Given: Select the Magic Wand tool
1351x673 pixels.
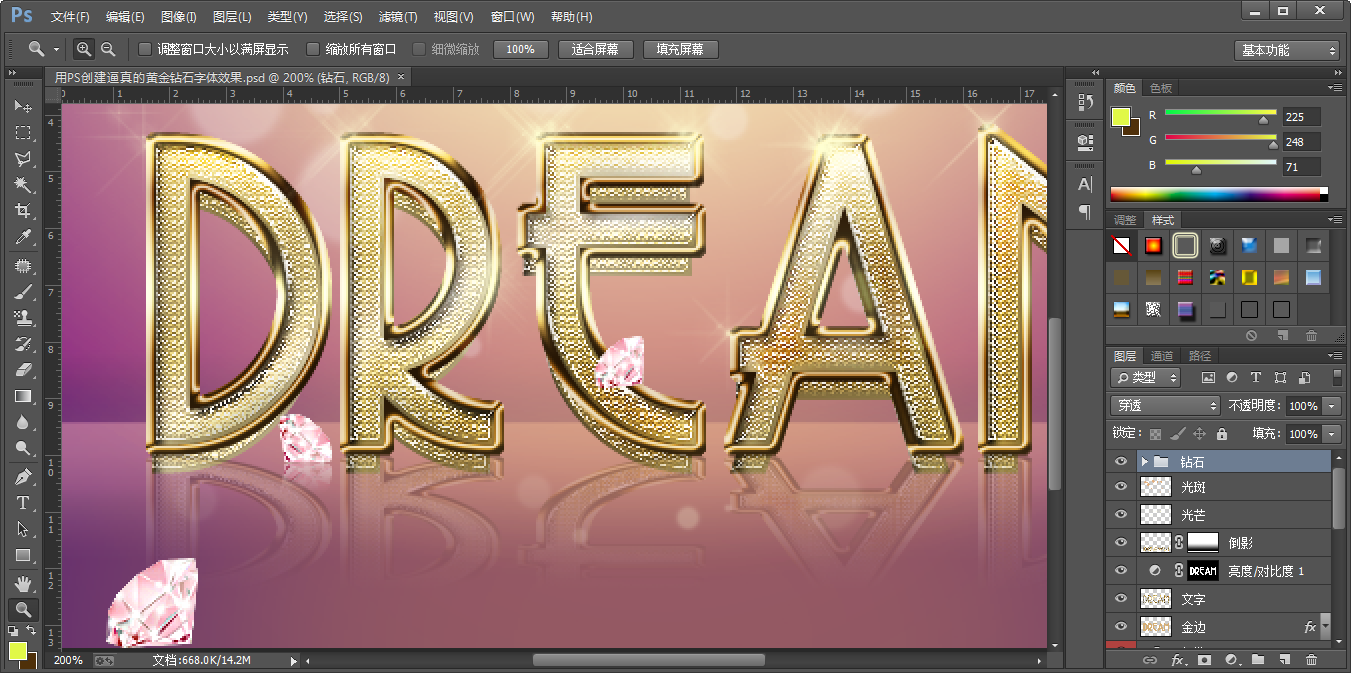Looking at the screenshot, I should point(23,185).
